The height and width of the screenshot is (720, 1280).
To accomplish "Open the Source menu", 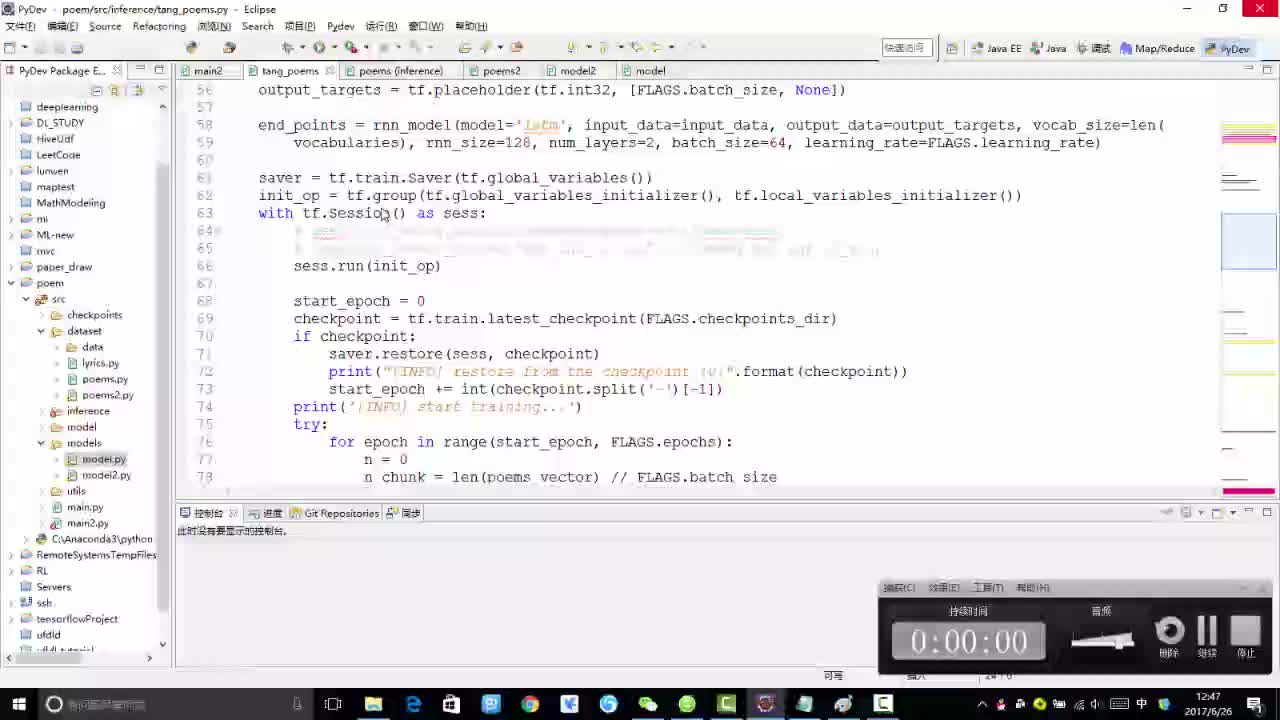I will coord(105,26).
